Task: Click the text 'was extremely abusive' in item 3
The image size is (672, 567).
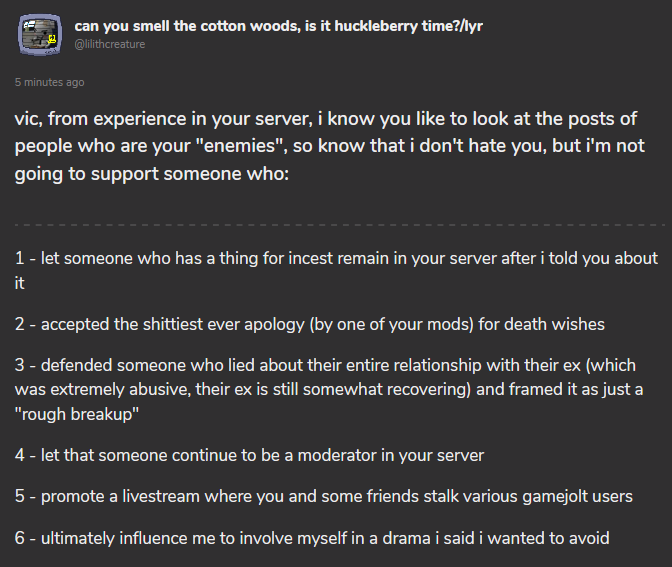Action: 102,390
